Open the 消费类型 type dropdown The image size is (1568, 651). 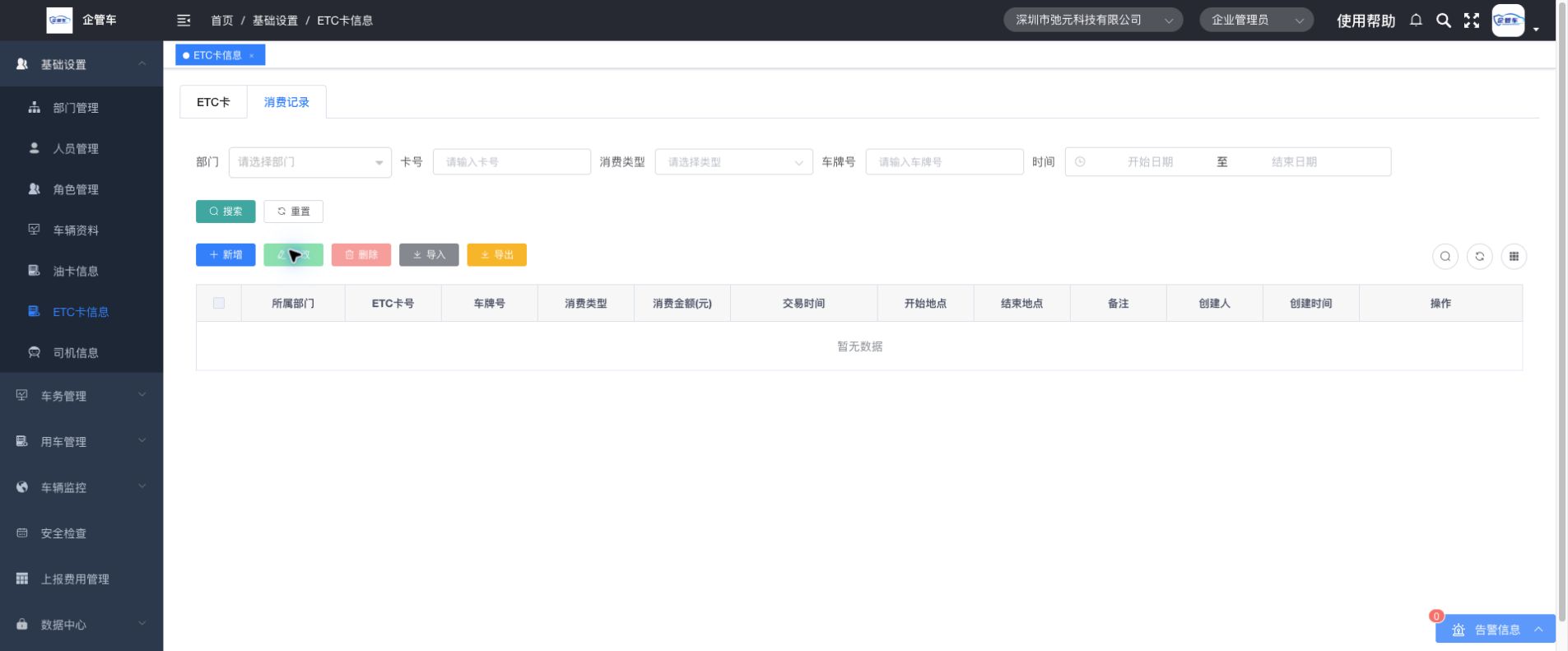[x=734, y=162]
